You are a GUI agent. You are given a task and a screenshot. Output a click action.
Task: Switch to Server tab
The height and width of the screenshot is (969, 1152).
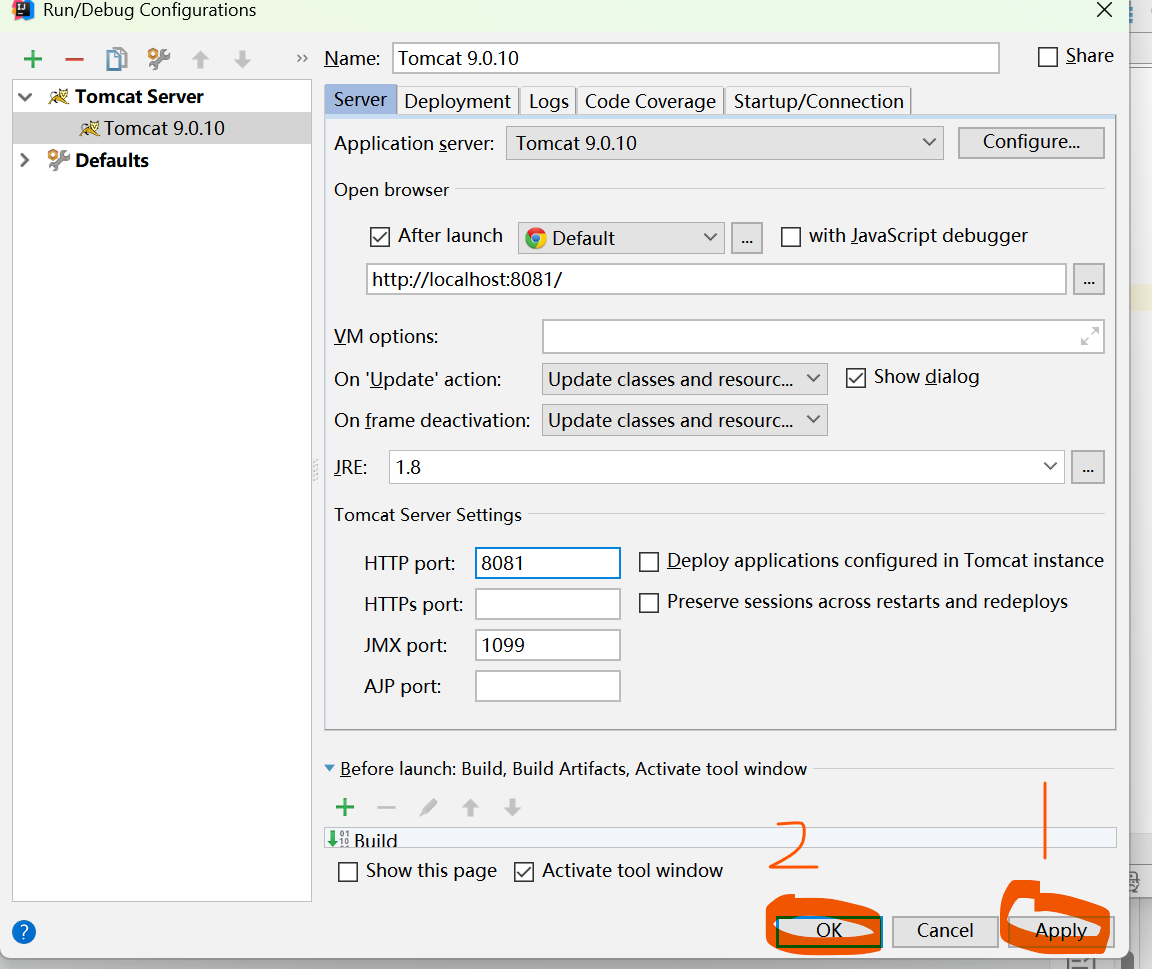pos(360,100)
